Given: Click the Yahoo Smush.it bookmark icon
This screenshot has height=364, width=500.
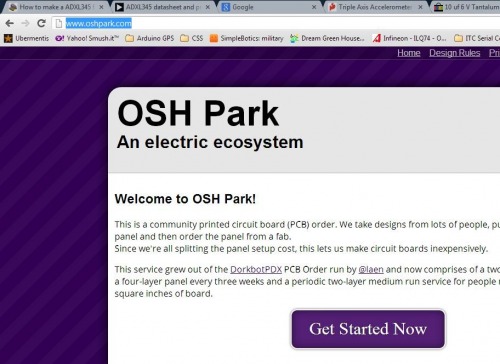Looking at the screenshot, I should [x=60, y=38].
